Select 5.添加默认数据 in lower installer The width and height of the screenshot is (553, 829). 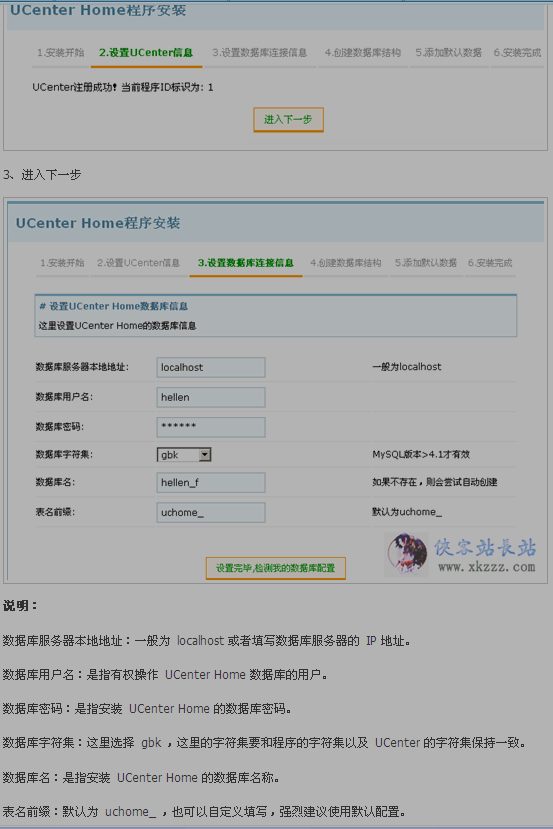tap(426, 263)
